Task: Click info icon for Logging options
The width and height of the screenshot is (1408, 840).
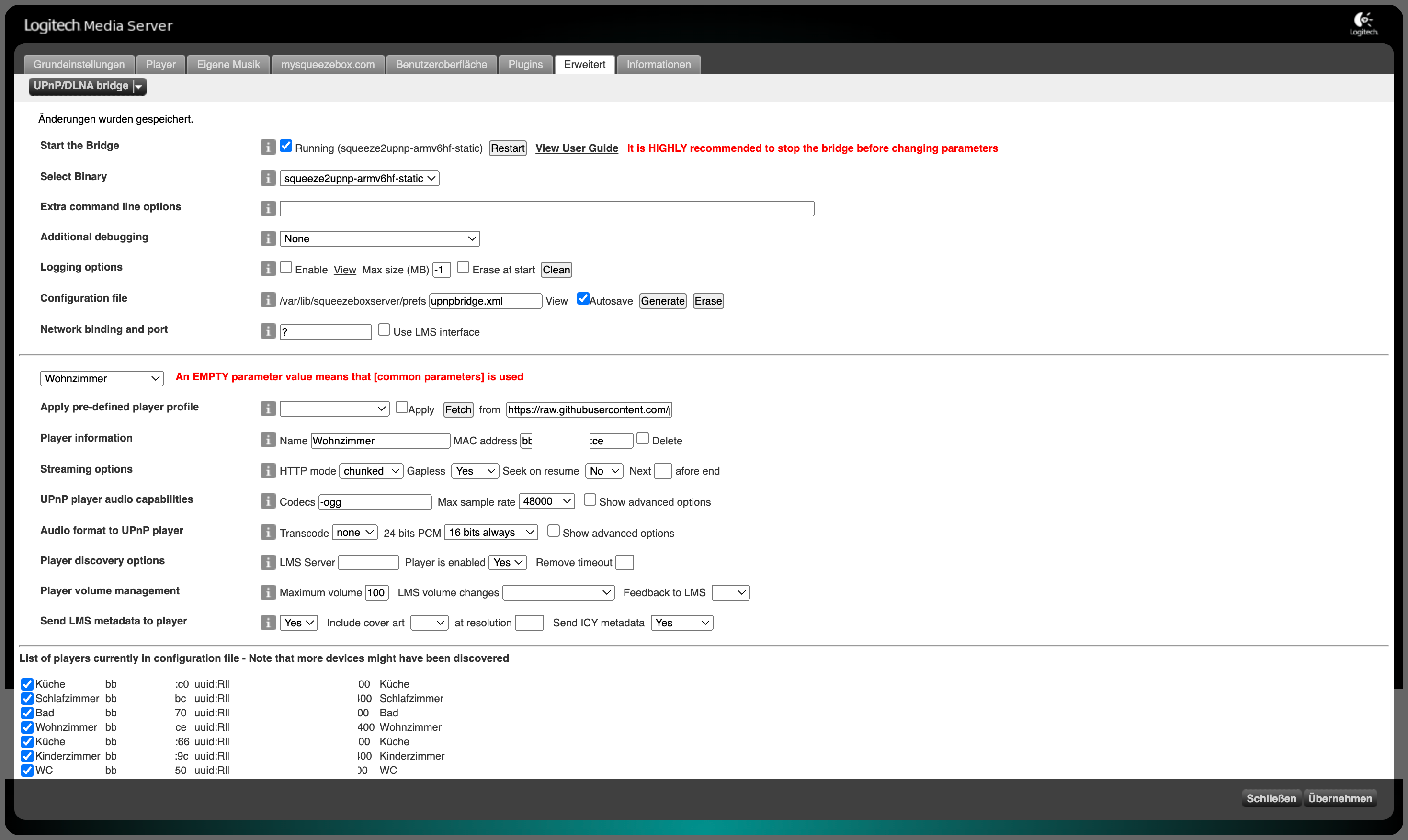Action: tap(268, 269)
